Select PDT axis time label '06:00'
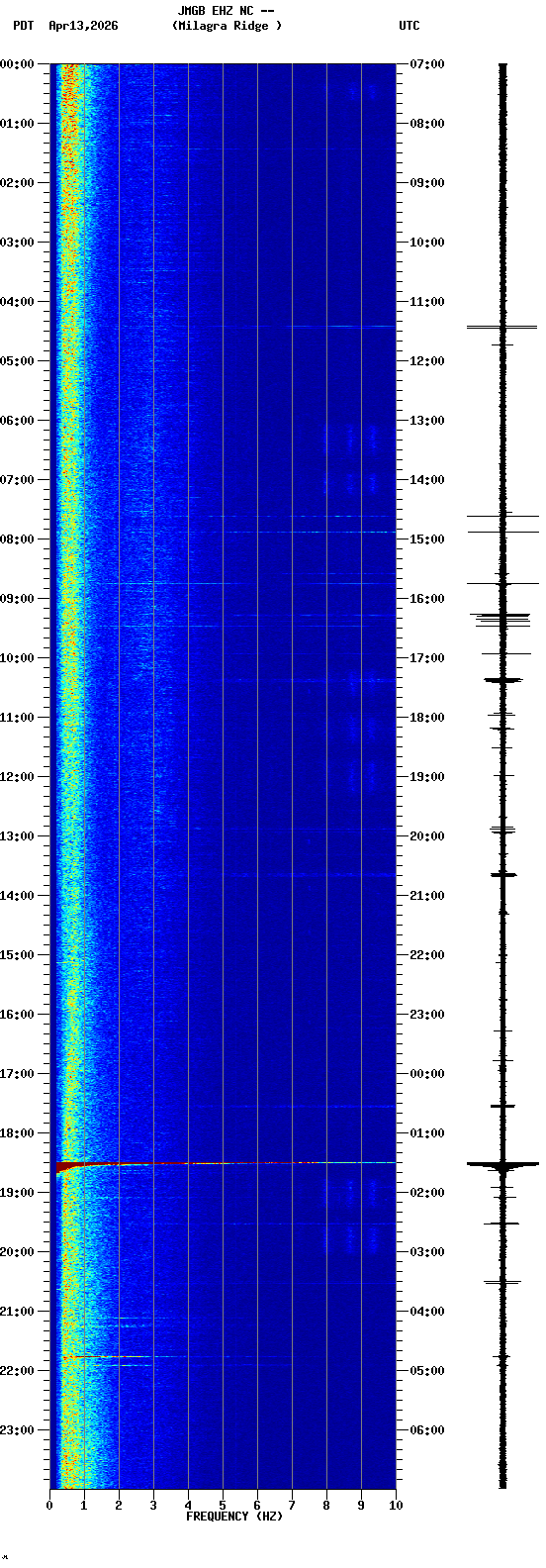546x1568 pixels. click(x=17, y=421)
